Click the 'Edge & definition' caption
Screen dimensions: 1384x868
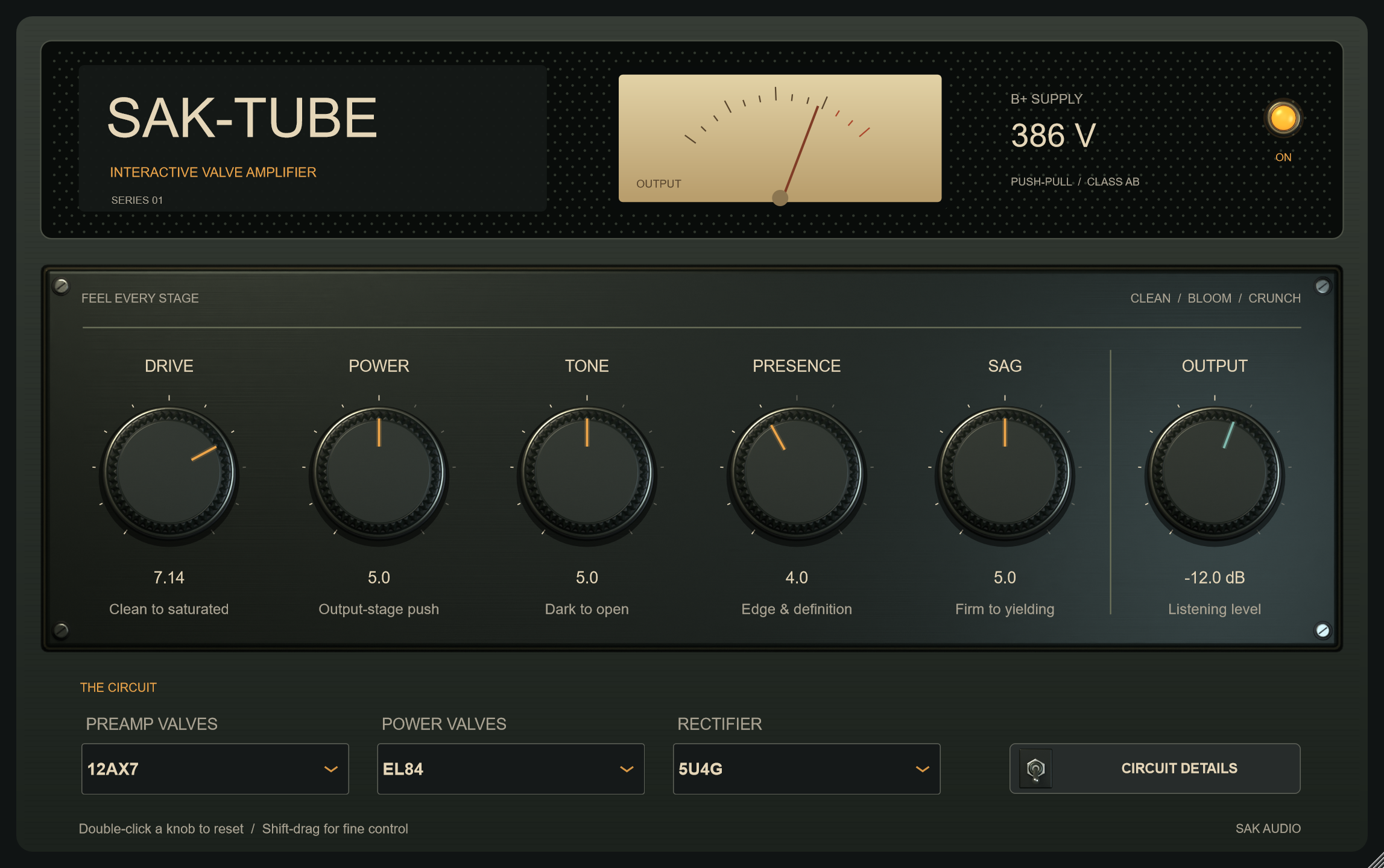coord(797,609)
